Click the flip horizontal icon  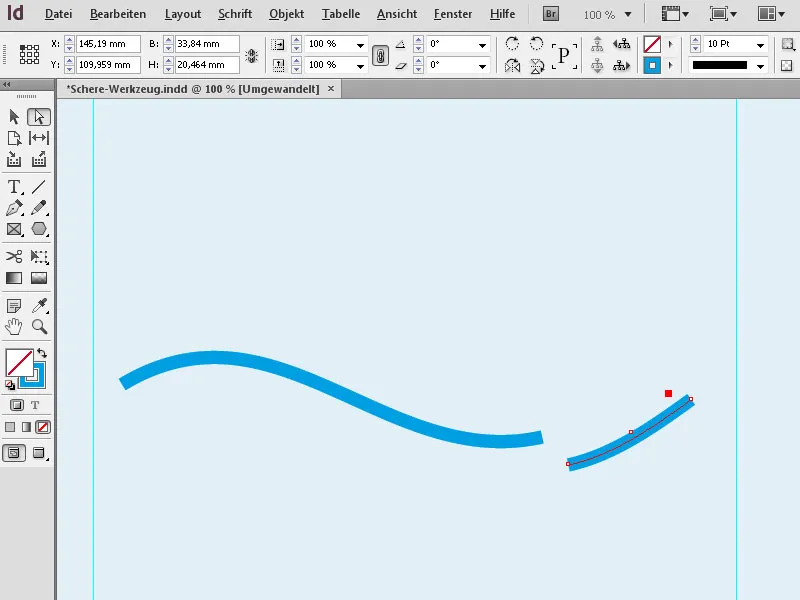click(x=512, y=66)
